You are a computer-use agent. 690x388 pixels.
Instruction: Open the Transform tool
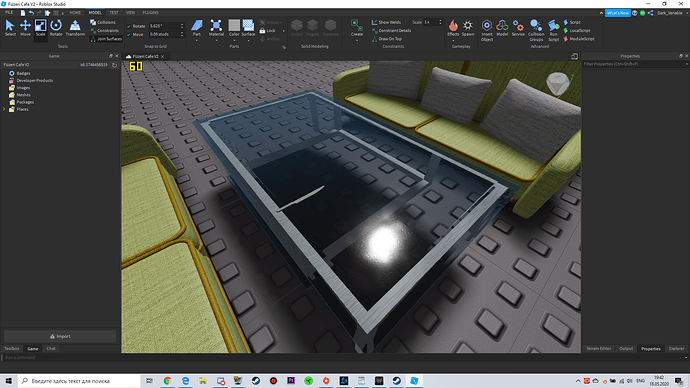[x=75, y=28]
